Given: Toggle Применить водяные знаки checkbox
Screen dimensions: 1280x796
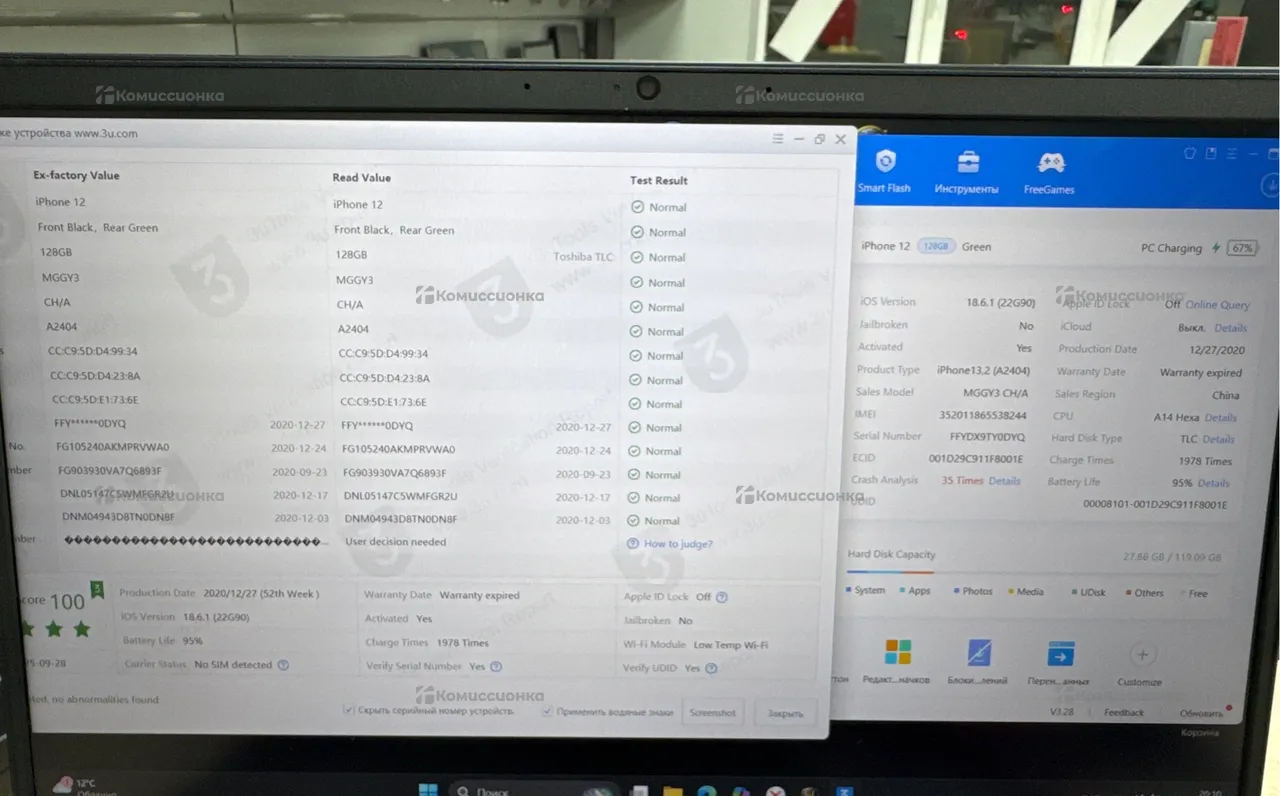Looking at the screenshot, I should click(548, 711).
